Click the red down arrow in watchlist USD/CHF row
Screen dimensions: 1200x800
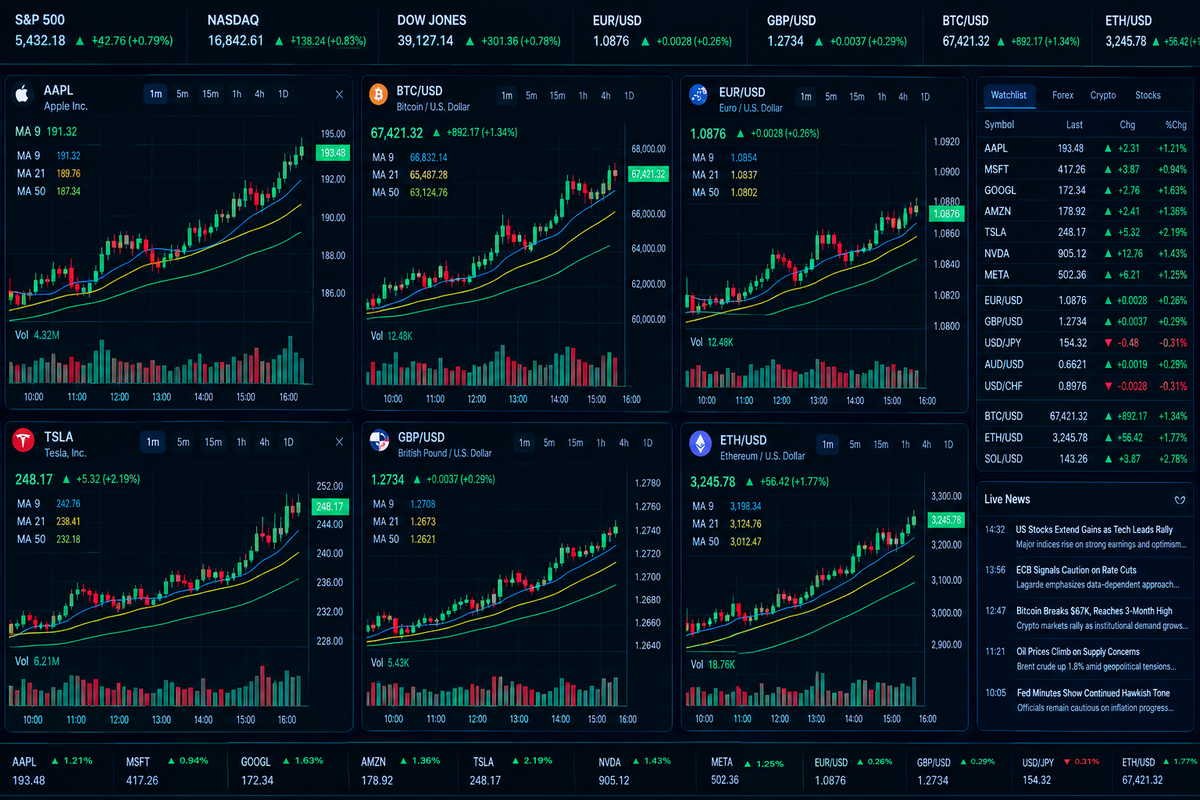tap(1108, 386)
